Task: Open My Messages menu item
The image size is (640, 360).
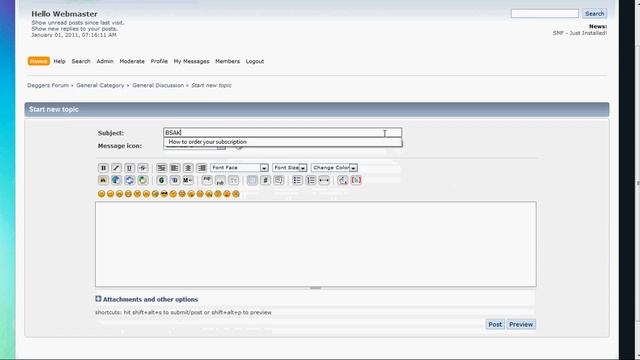Action: click(191, 61)
